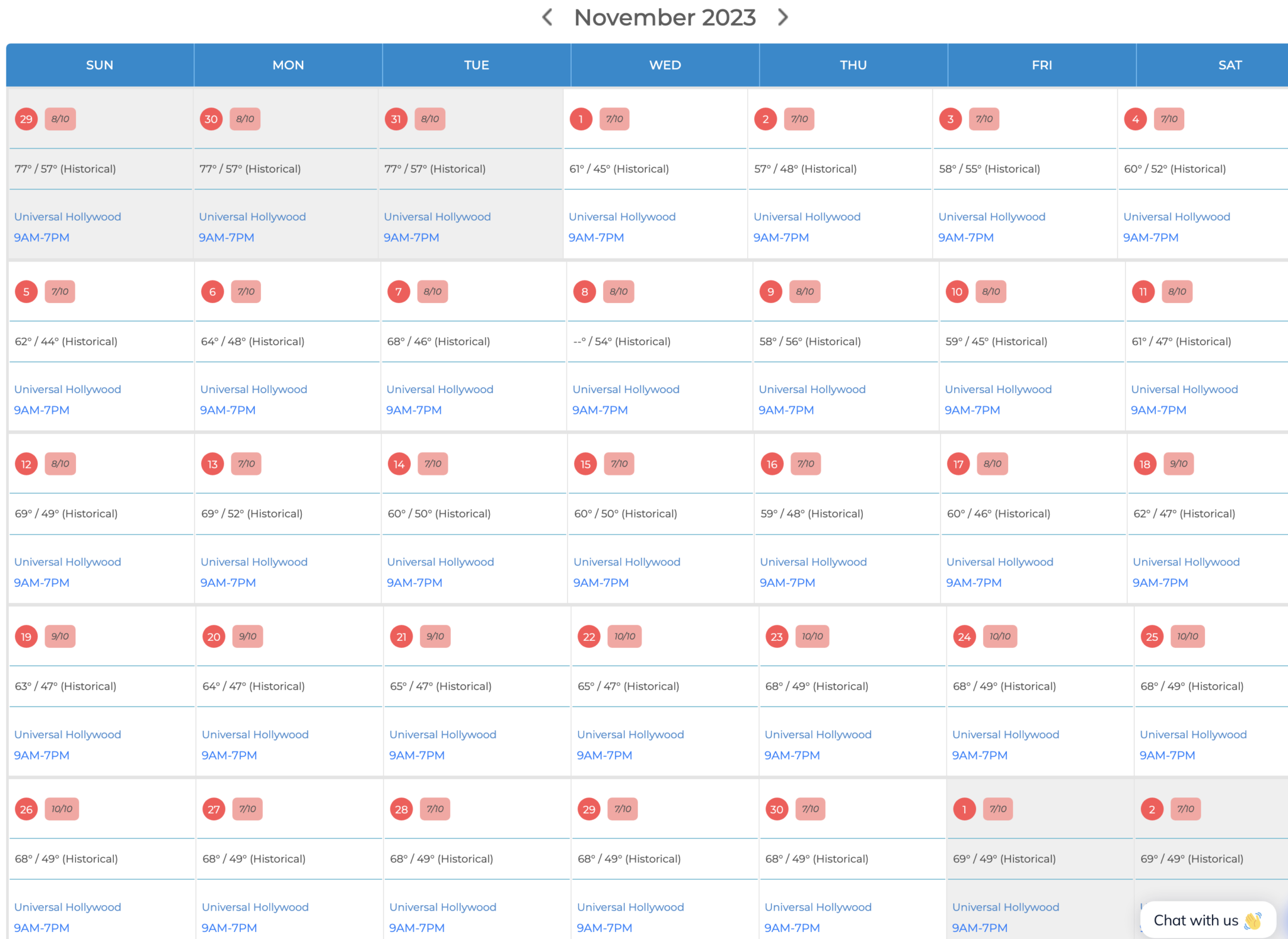Click the SUN column header
This screenshot has width=1288, height=939.
(x=99, y=65)
